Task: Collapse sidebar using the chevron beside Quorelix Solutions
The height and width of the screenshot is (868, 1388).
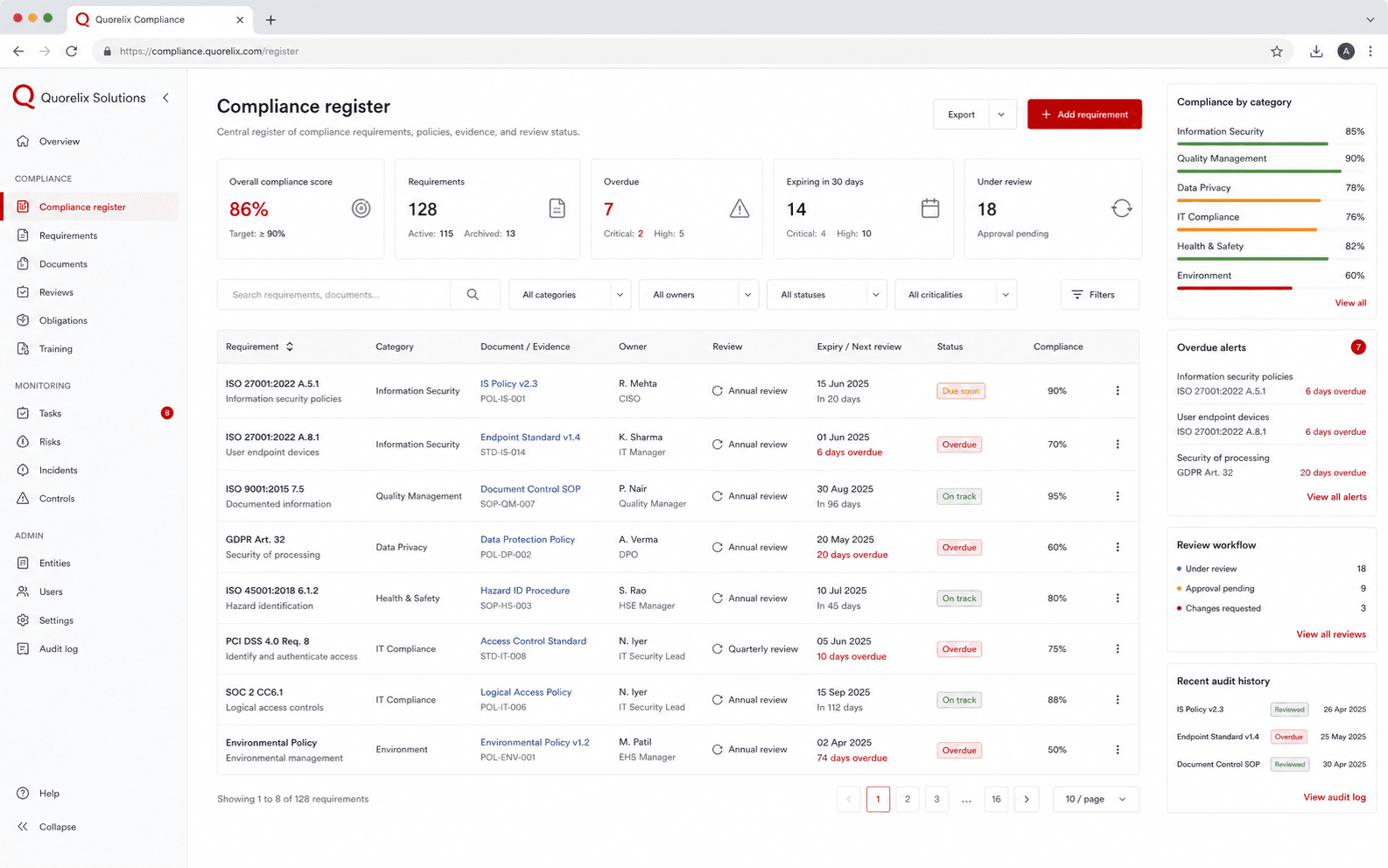Action: tap(166, 98)
